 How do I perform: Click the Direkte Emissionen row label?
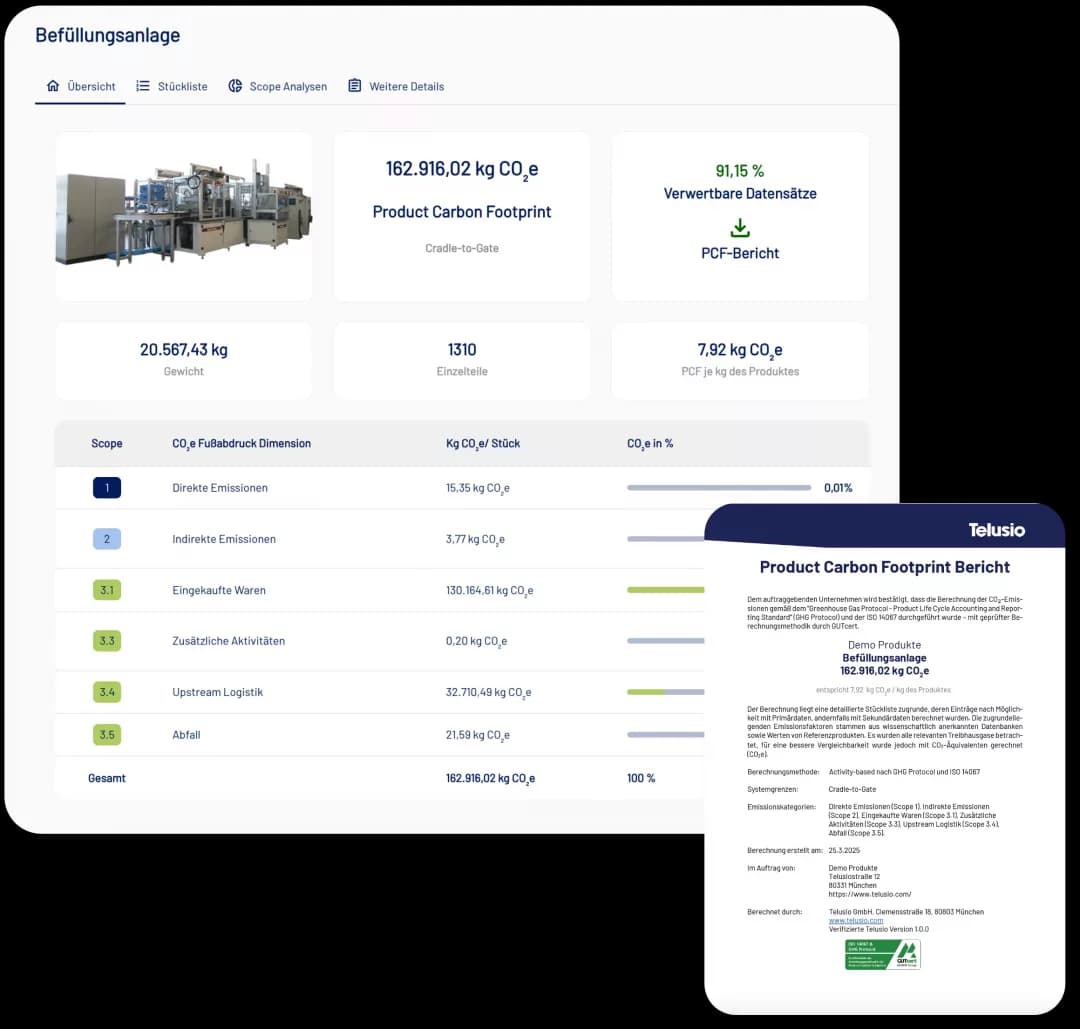point(220,488)
